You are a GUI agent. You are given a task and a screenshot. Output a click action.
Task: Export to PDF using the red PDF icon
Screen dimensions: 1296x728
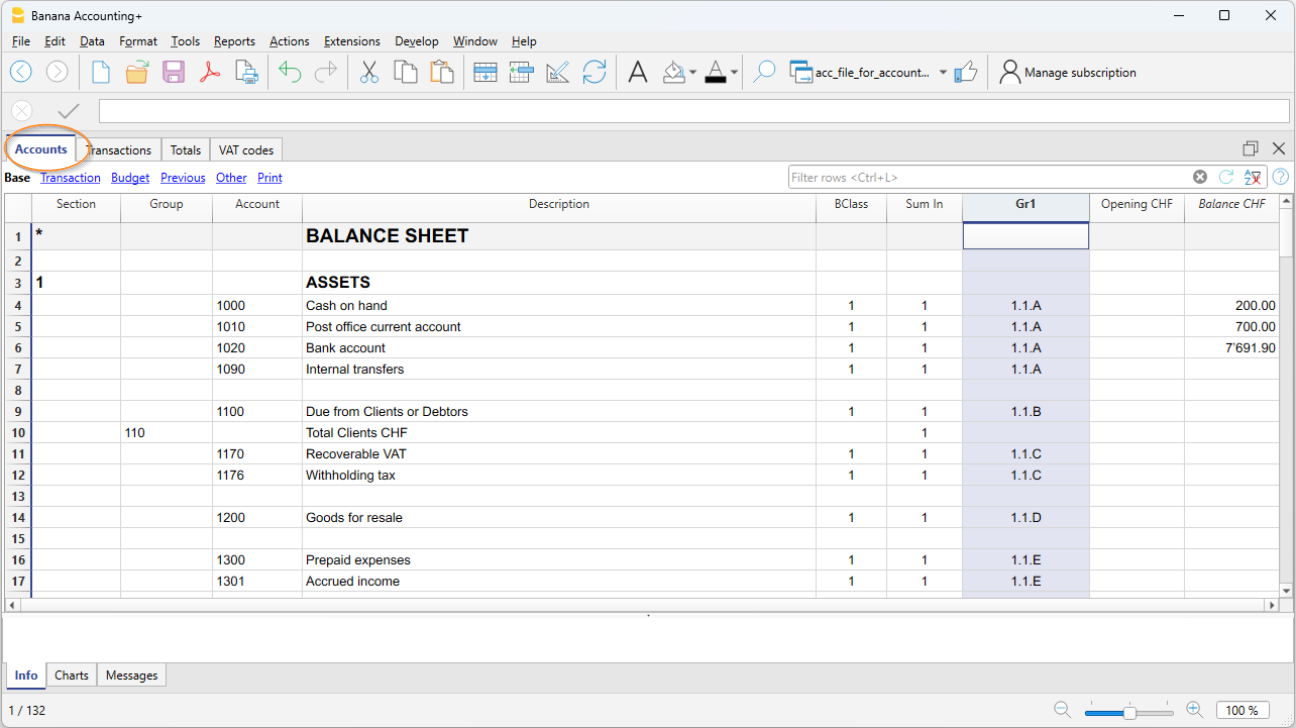click(x=209, y=72)
